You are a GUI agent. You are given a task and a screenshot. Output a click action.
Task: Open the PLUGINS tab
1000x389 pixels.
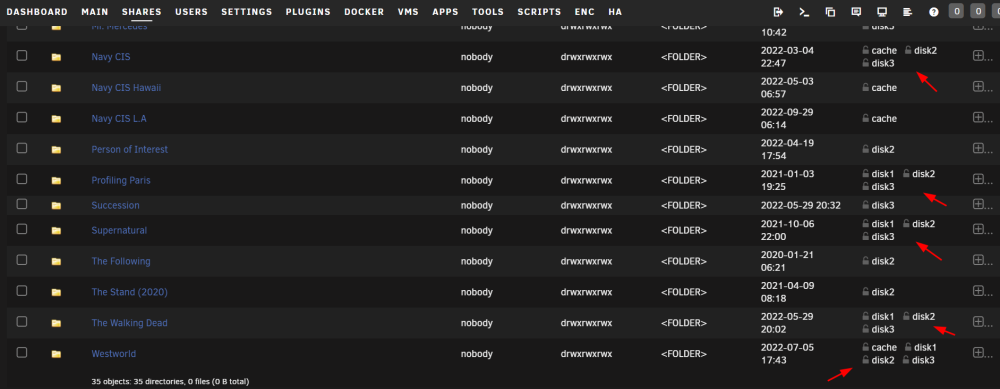(x=308, y=12)
